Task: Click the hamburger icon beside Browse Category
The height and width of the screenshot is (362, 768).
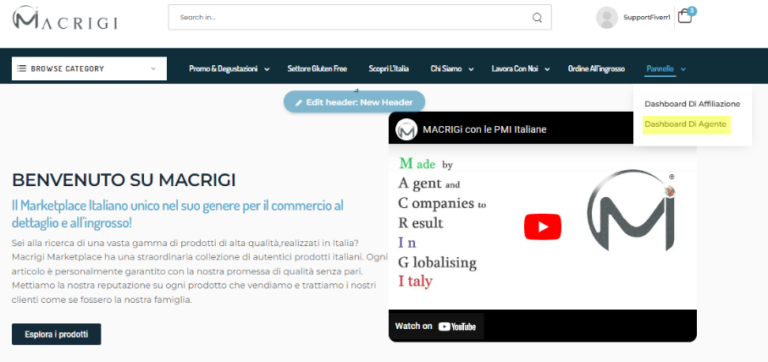Action: 22,69
